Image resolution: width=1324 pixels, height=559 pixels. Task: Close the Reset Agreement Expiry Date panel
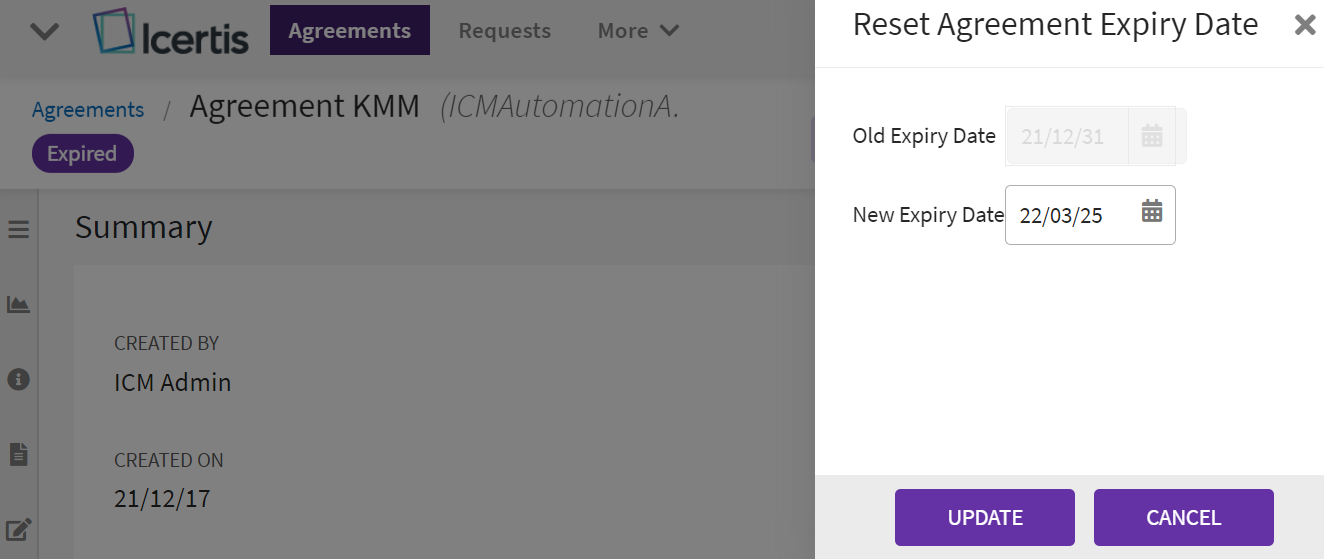coord(1304,25)
